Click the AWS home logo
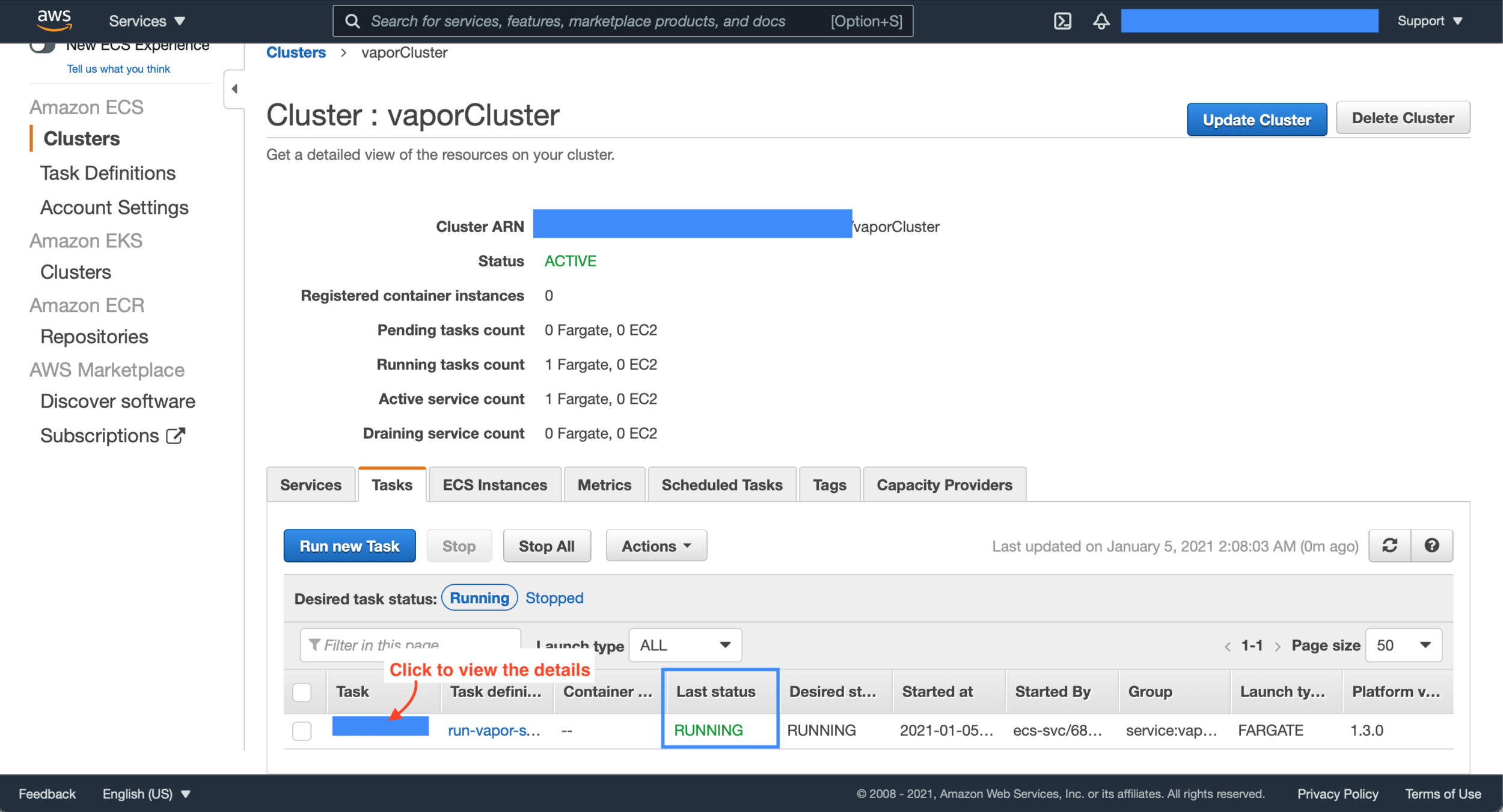 click(x=54, y=19)
